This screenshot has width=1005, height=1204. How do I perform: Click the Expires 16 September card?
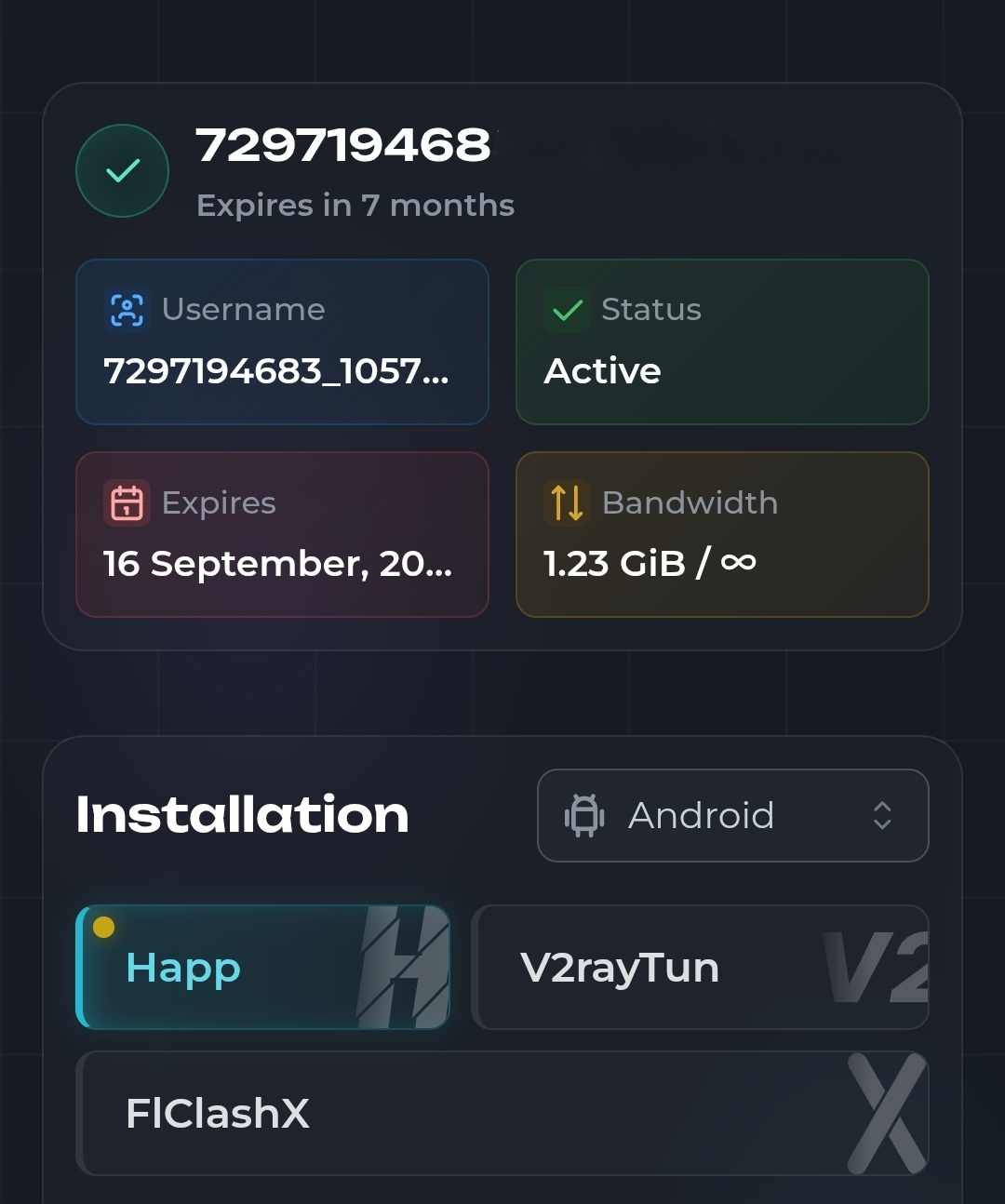point(282,534)
